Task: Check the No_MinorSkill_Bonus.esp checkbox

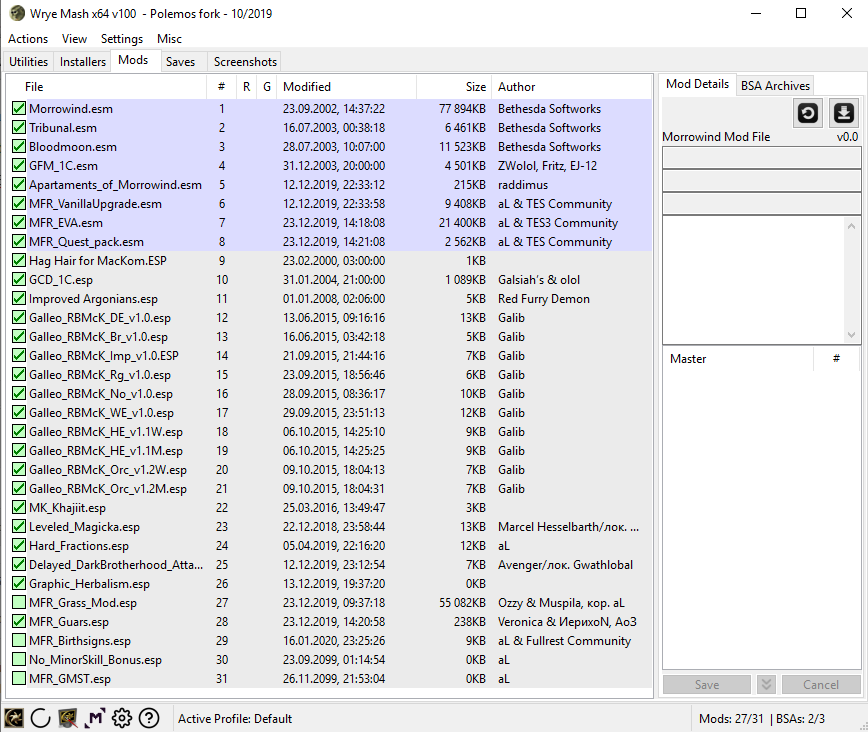Action: tap(19, 659)
